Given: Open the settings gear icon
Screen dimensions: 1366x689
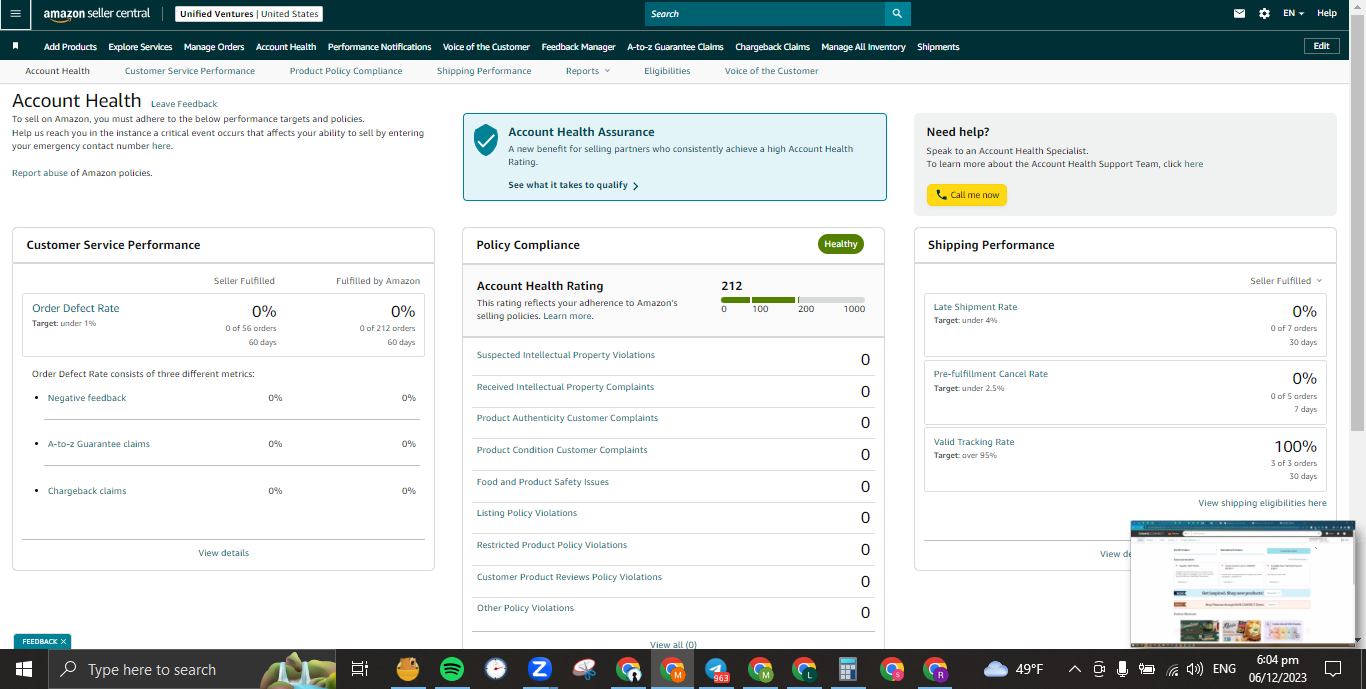Looking at the screenshot, I should click(1264, 14).
